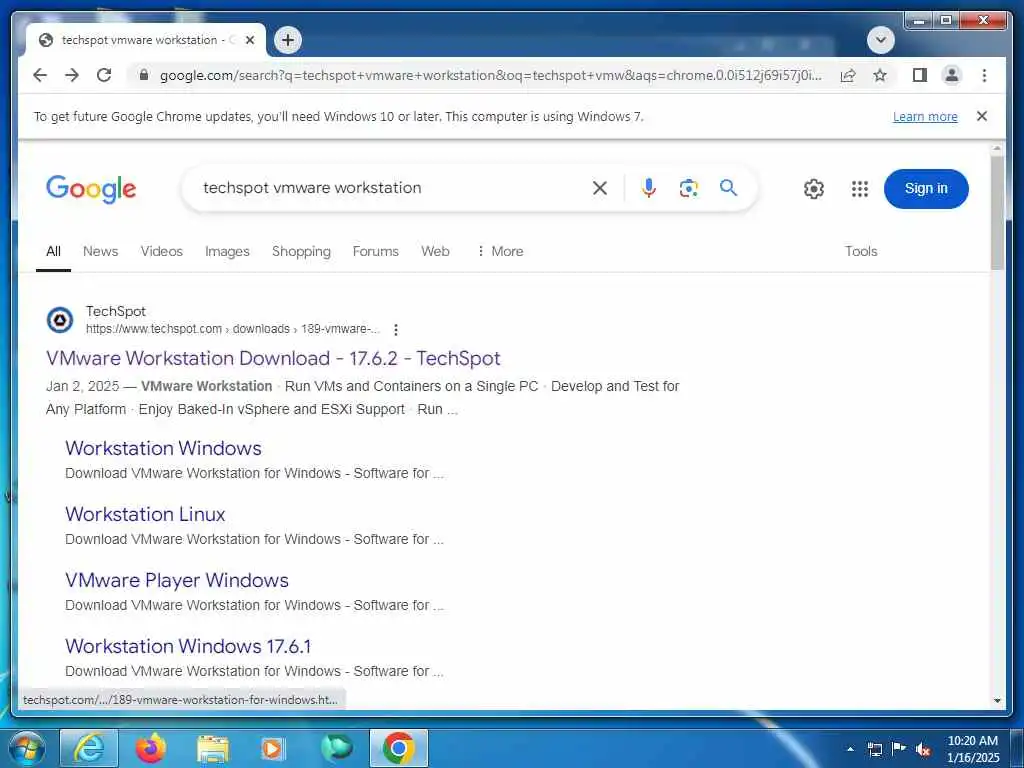Expand the tab search dropdown arrow
1024x768 pixels.
[880, 40]
